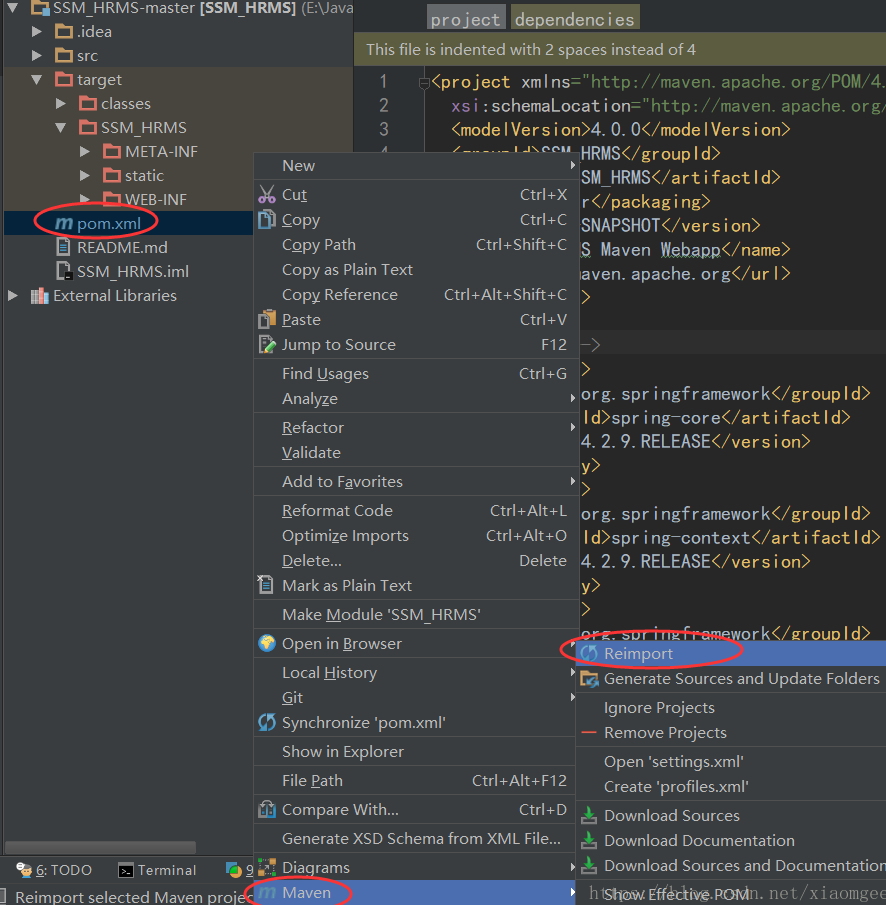
Task: Click the Open in Browser globe icon
Action: tap(267, 643)
